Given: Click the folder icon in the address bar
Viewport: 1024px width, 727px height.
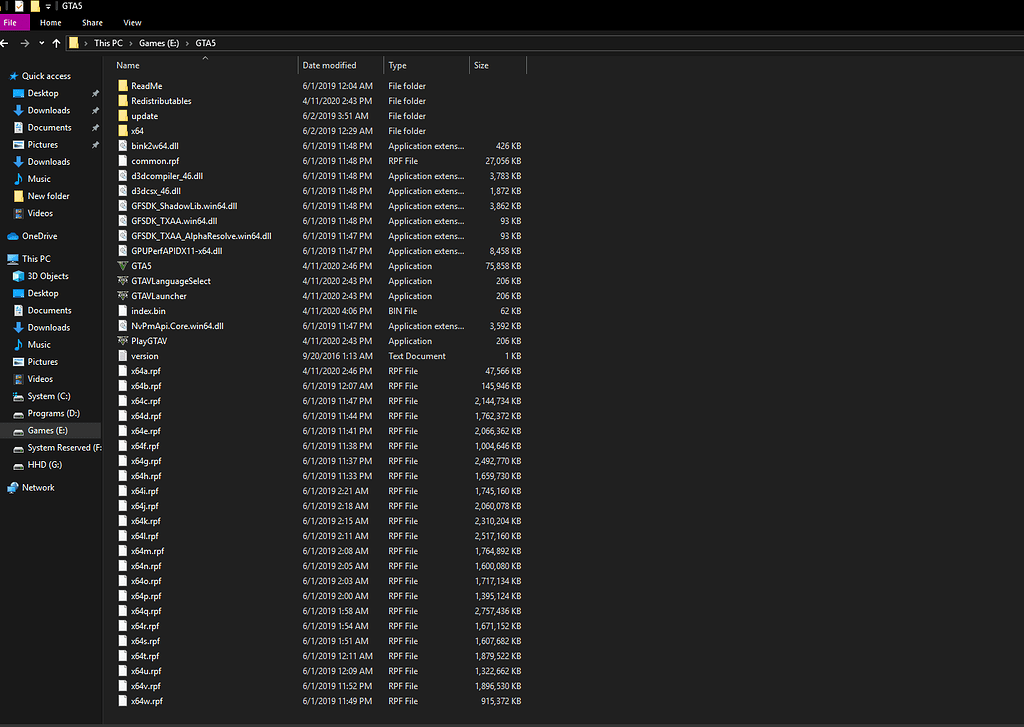Looking at the screenshot, I should (x=75, y=42).
